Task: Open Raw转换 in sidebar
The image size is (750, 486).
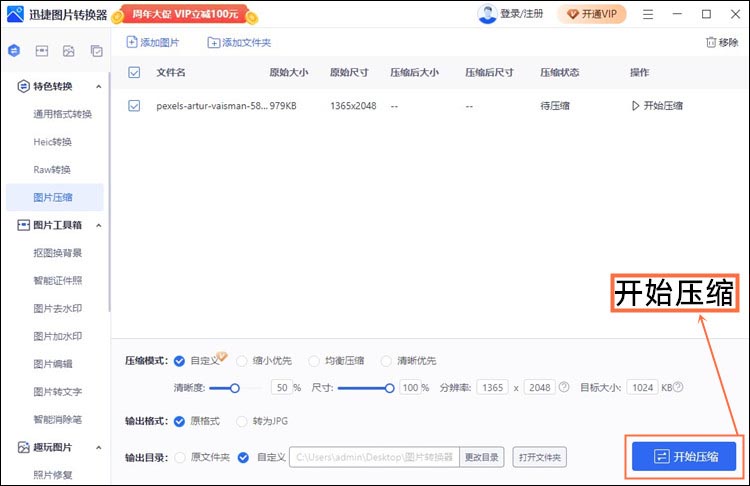Action: [52, 169]
